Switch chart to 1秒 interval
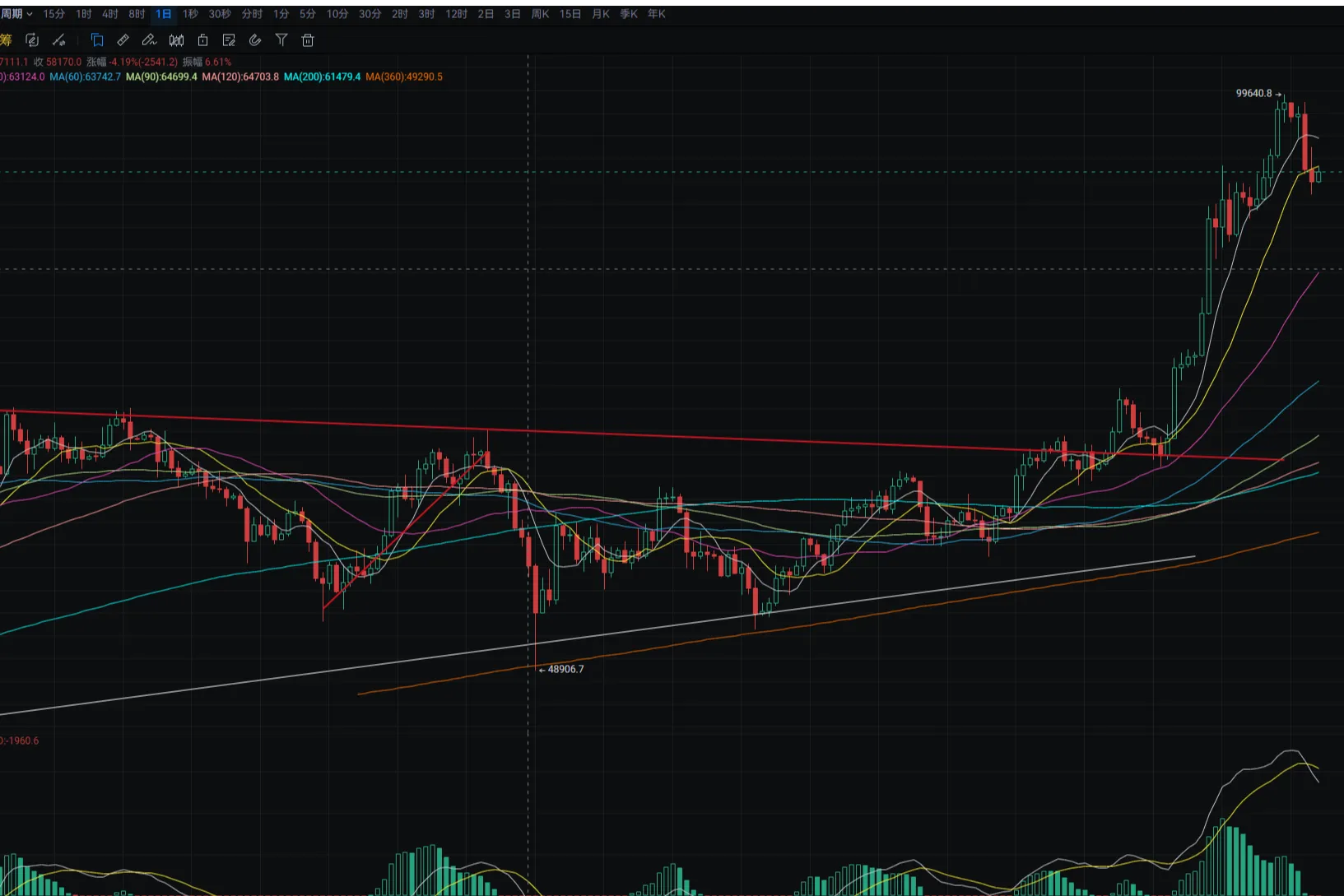1344x896 pixels. coord(190,14)
